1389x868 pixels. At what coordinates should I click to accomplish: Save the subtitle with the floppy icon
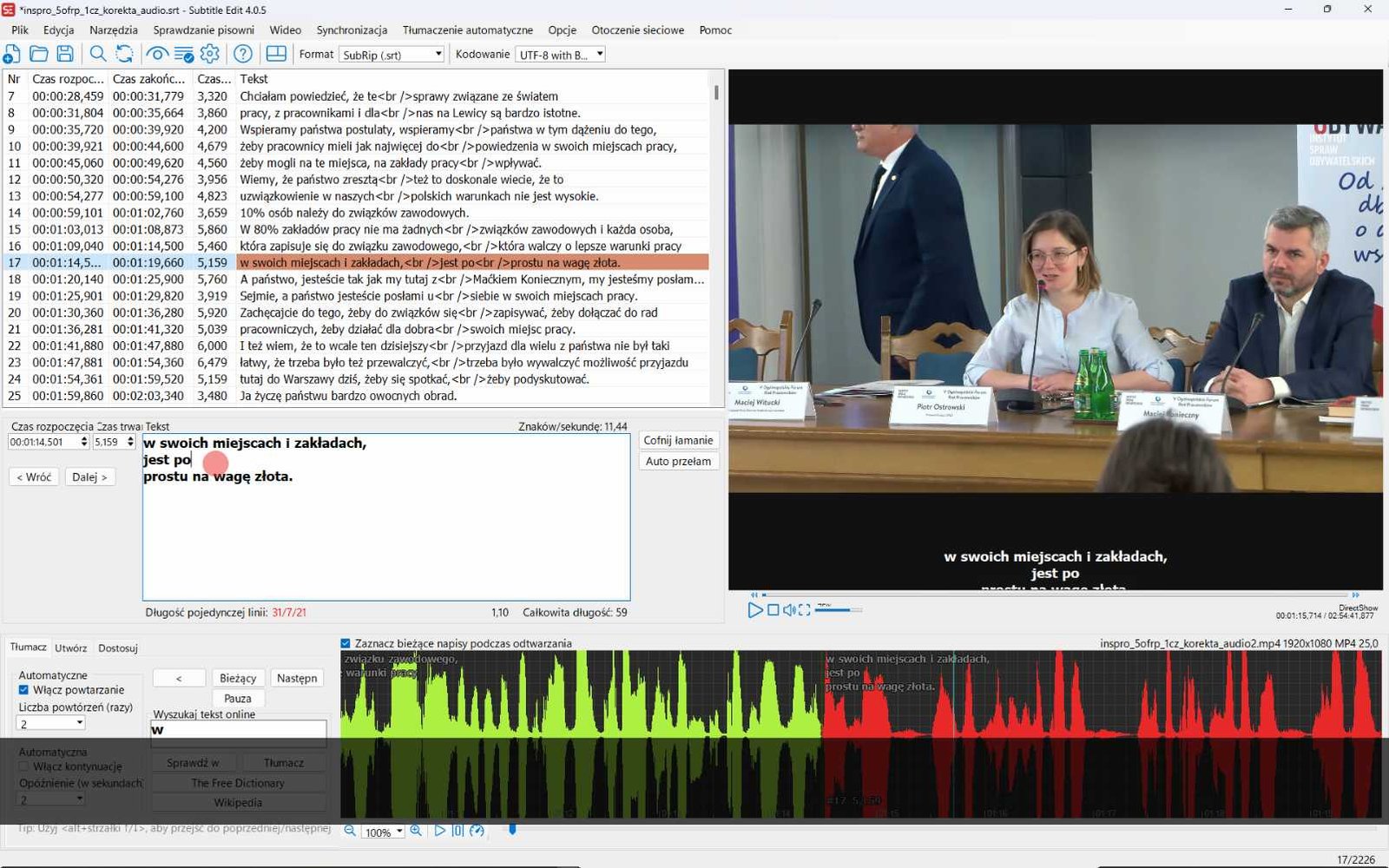click(65, 54)
